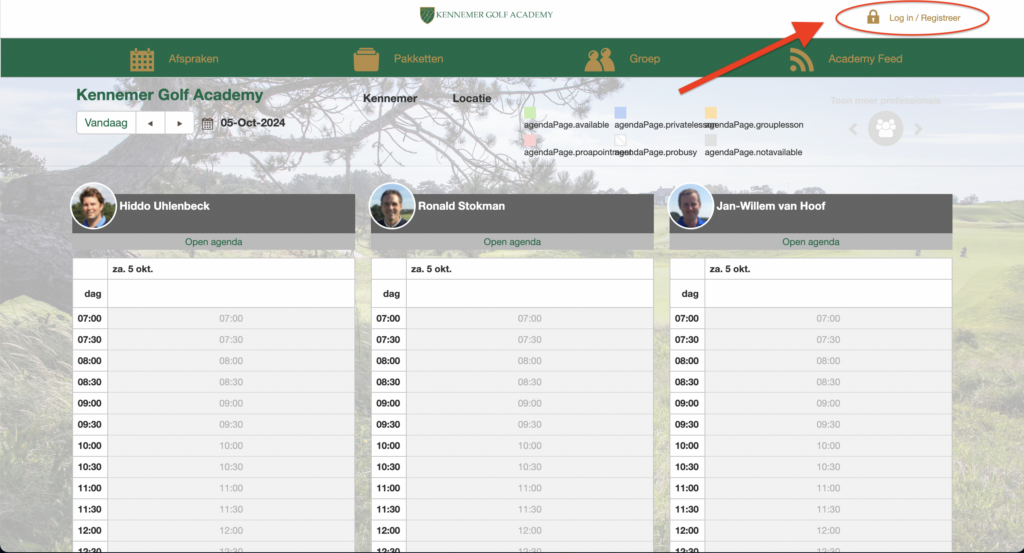
Task: Click the agendaPage.grouplesson legend text
Action: point(754,125)
